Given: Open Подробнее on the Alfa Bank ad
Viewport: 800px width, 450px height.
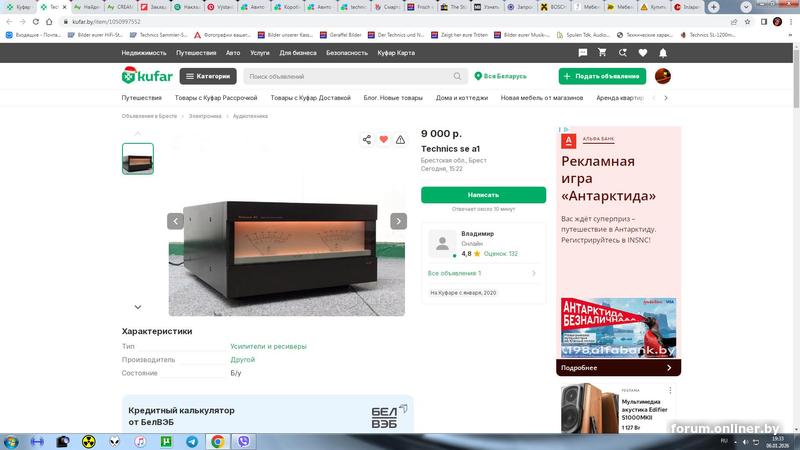Looking at the screenshot, I should click(618, 367).
